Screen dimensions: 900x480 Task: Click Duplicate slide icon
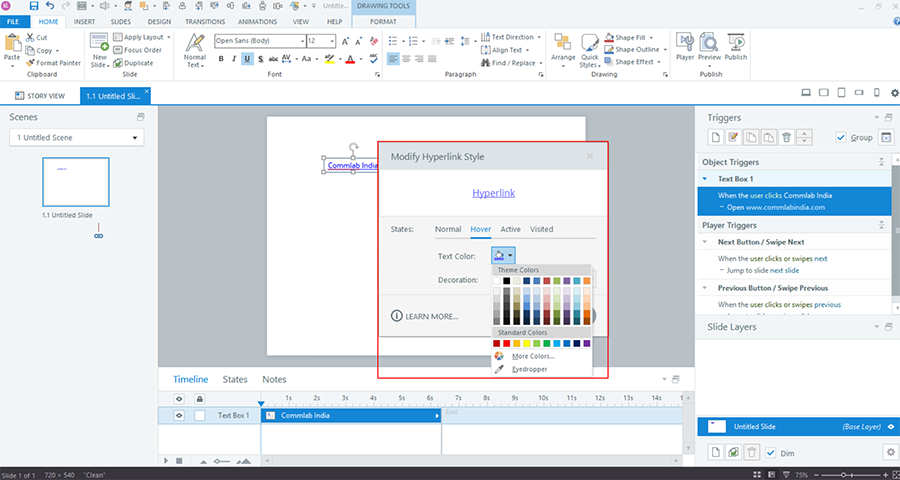click(118, 63)
